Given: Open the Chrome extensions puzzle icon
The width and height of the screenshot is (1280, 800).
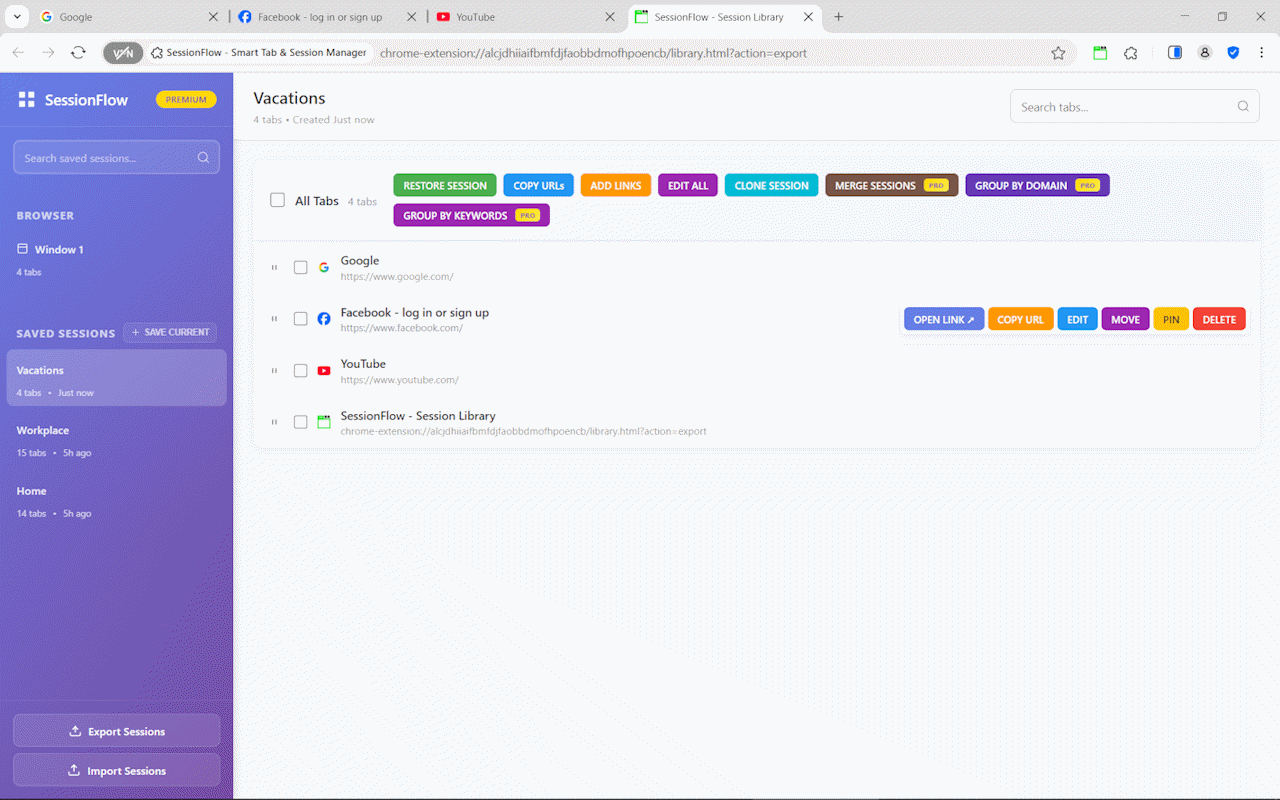Looking at the screenshot, I should click(1131, 53).
